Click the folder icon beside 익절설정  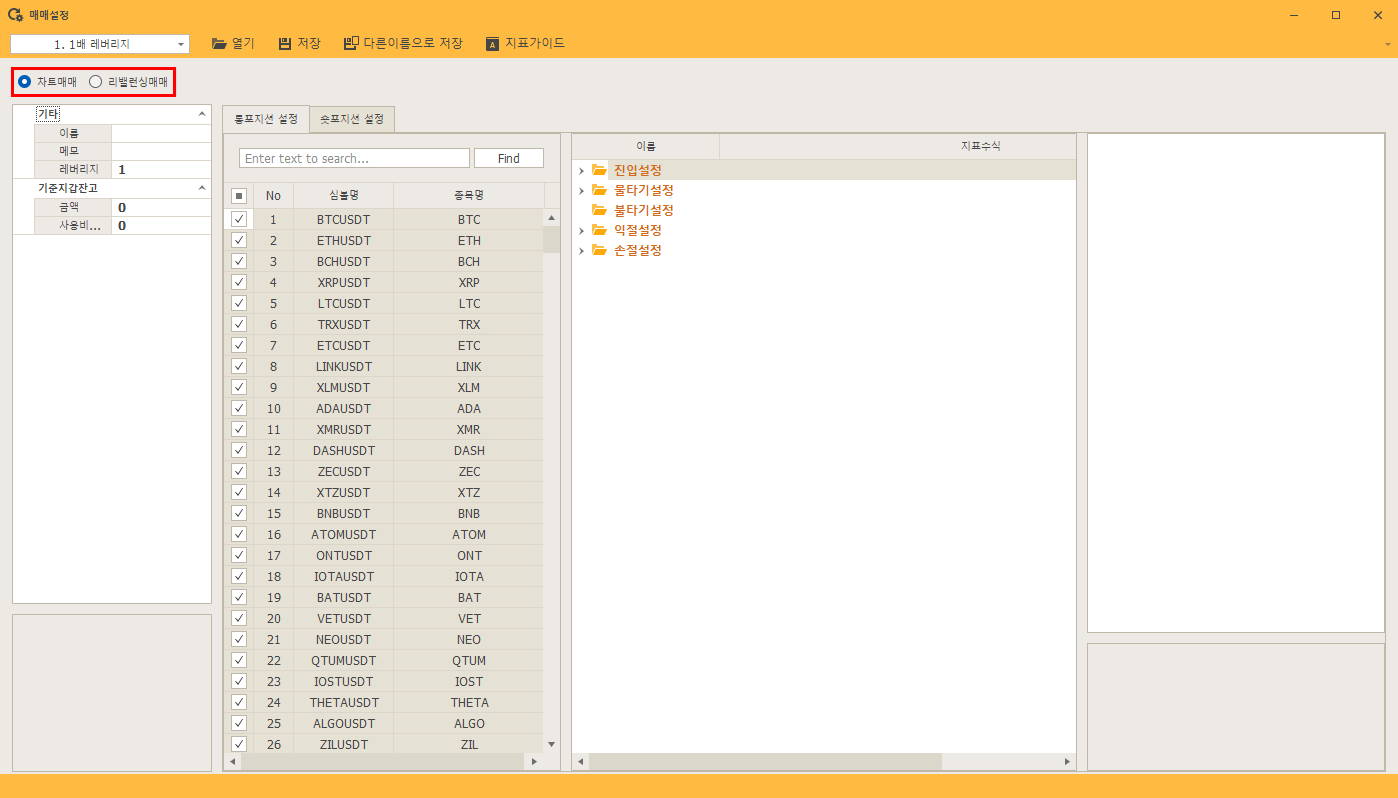tap(599, 230)
